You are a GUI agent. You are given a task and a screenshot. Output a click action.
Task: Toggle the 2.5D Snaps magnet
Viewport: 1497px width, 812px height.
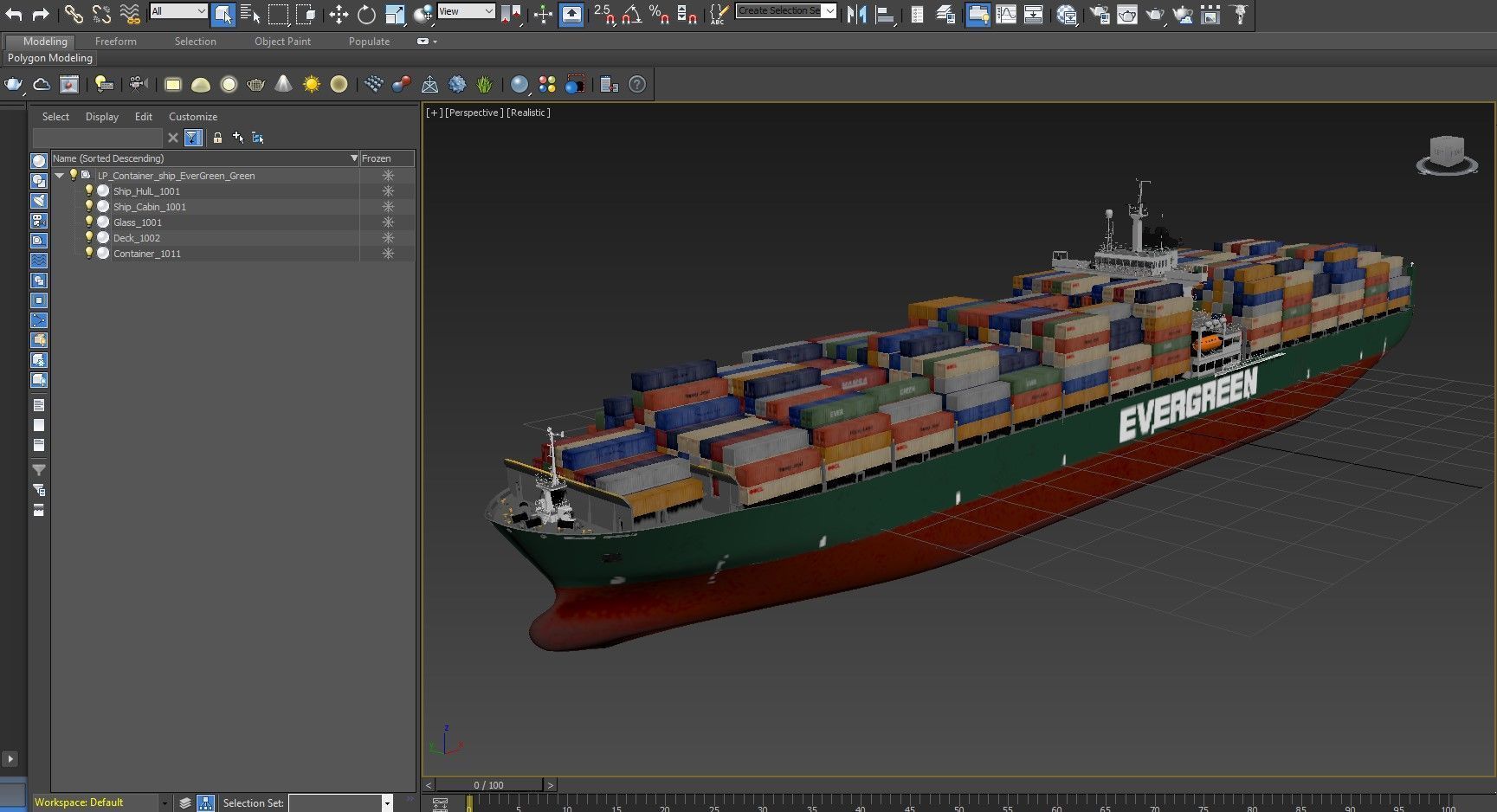point(604,14)
